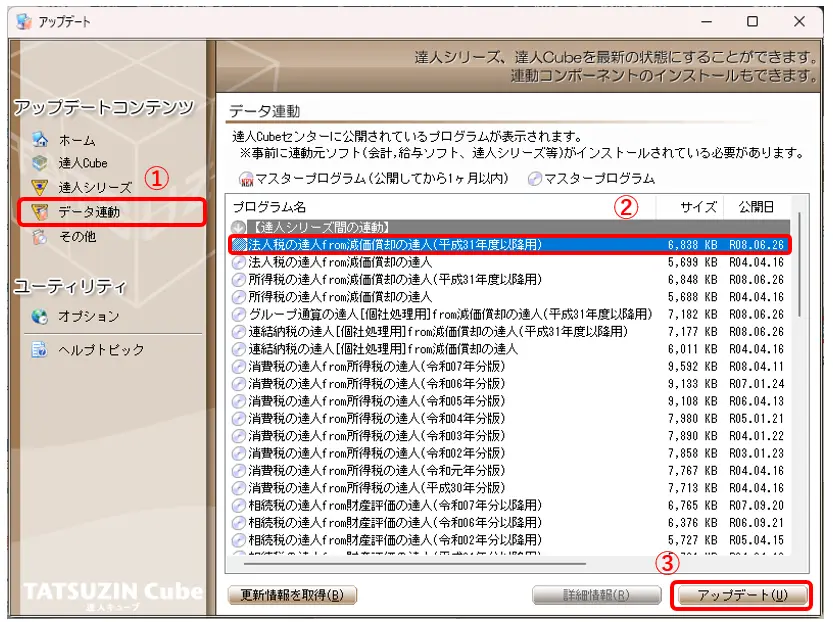This screenshot has height=622, width=833.
Task: Collapse the 【達人シリーズ間の連動】 group arrow
Action: [x=239, y=227]
